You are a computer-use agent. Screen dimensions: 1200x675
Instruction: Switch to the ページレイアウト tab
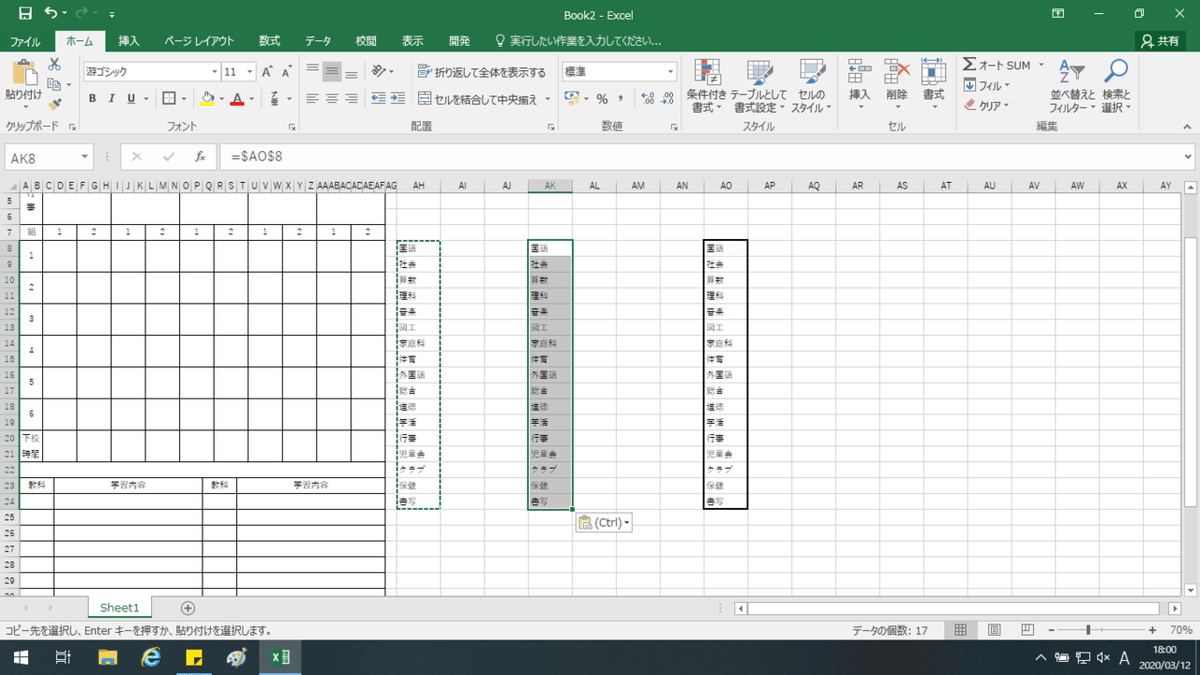tap(199, 41)
